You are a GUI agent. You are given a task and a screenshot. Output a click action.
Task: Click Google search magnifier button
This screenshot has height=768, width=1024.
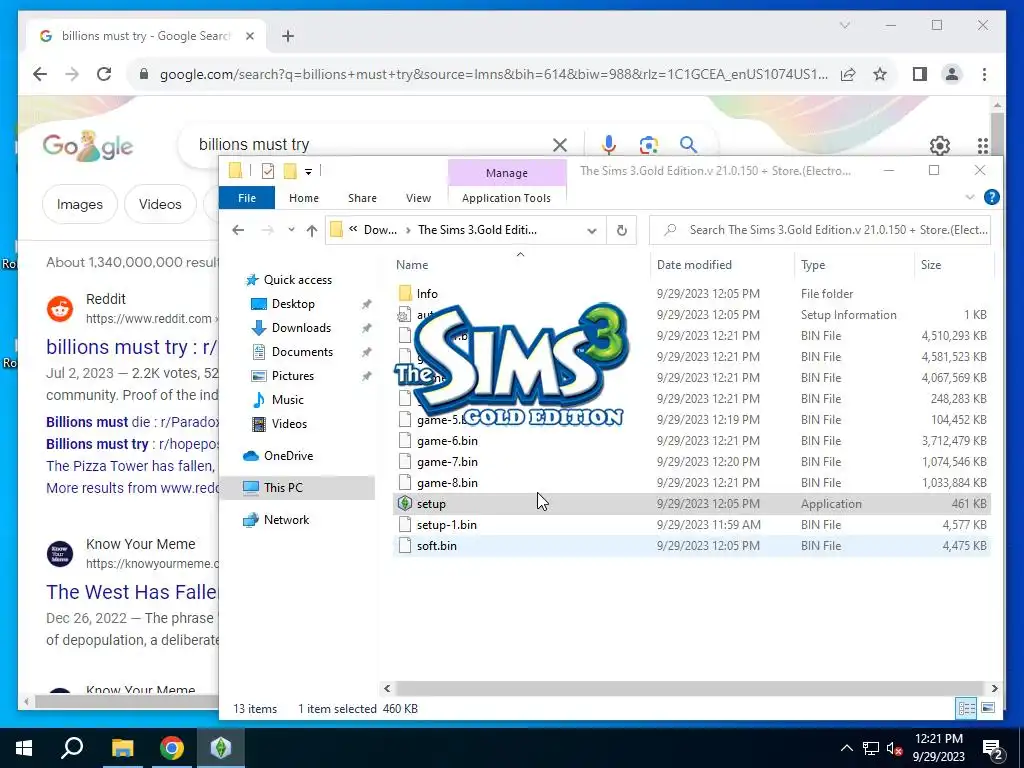(688, 144)
